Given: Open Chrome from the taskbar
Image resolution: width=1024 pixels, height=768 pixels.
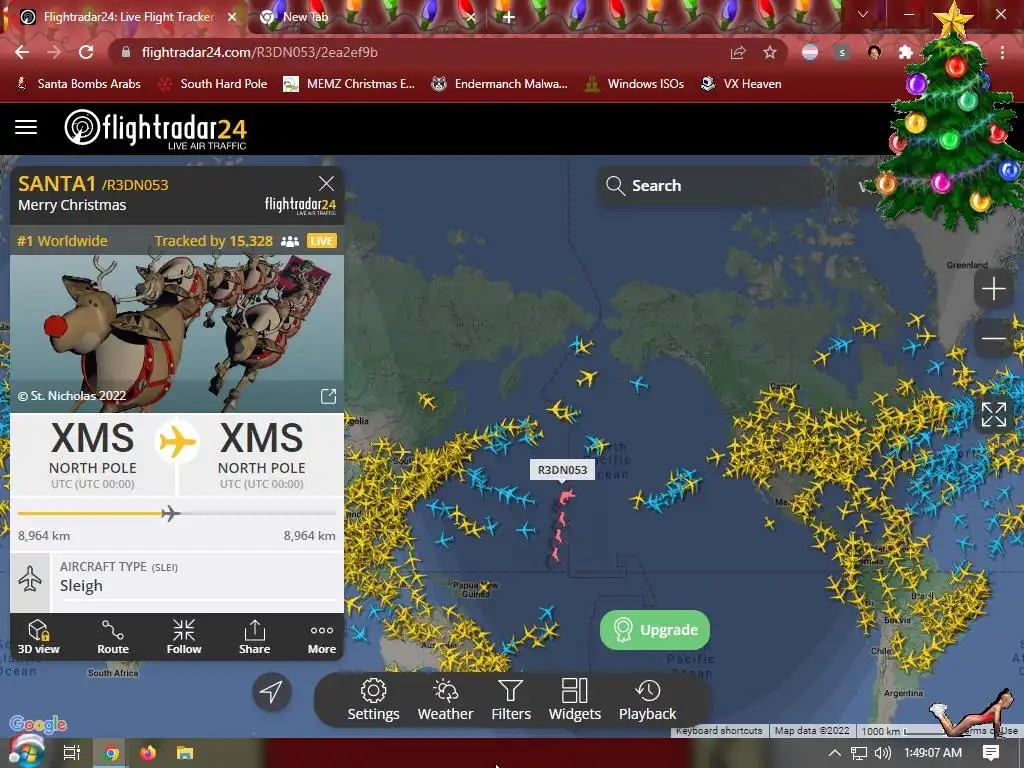Looking at the screenshot, I should (111, 753).
